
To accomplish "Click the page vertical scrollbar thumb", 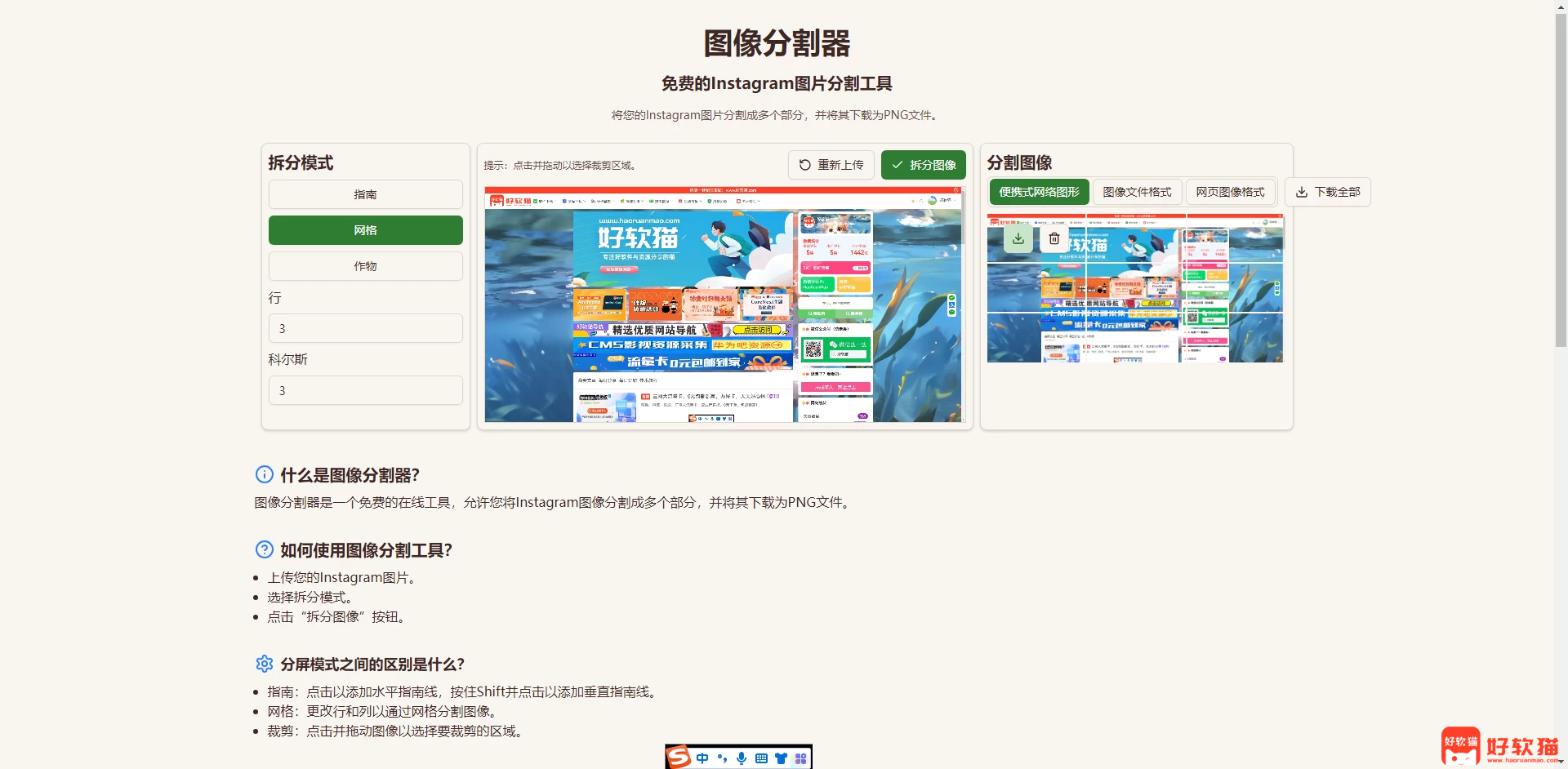I will pos(1561,180).
